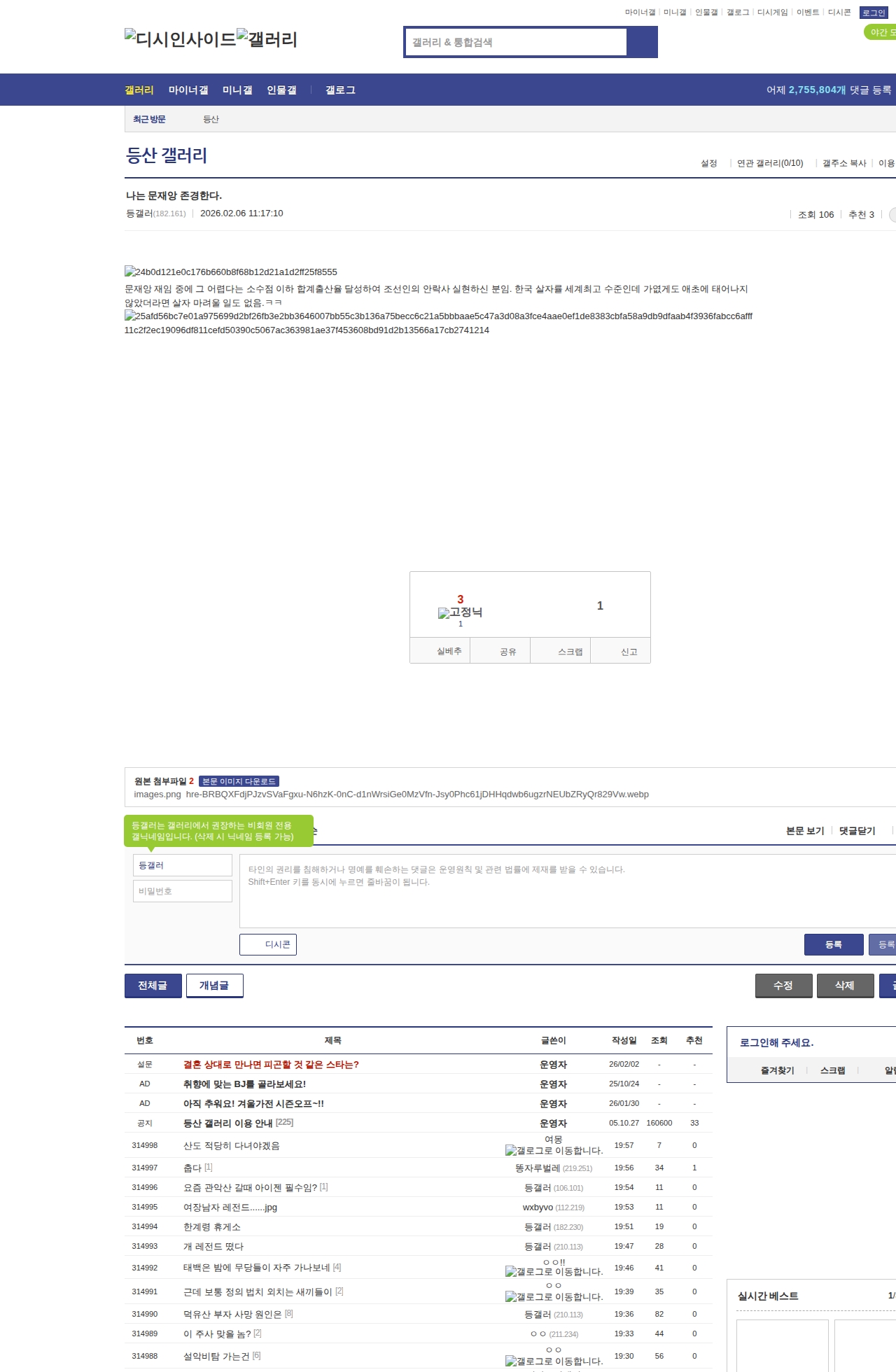Open 이벤트 from the top utility links
This screenshot has width=896, height=1372.
click(x=808, y=13)
